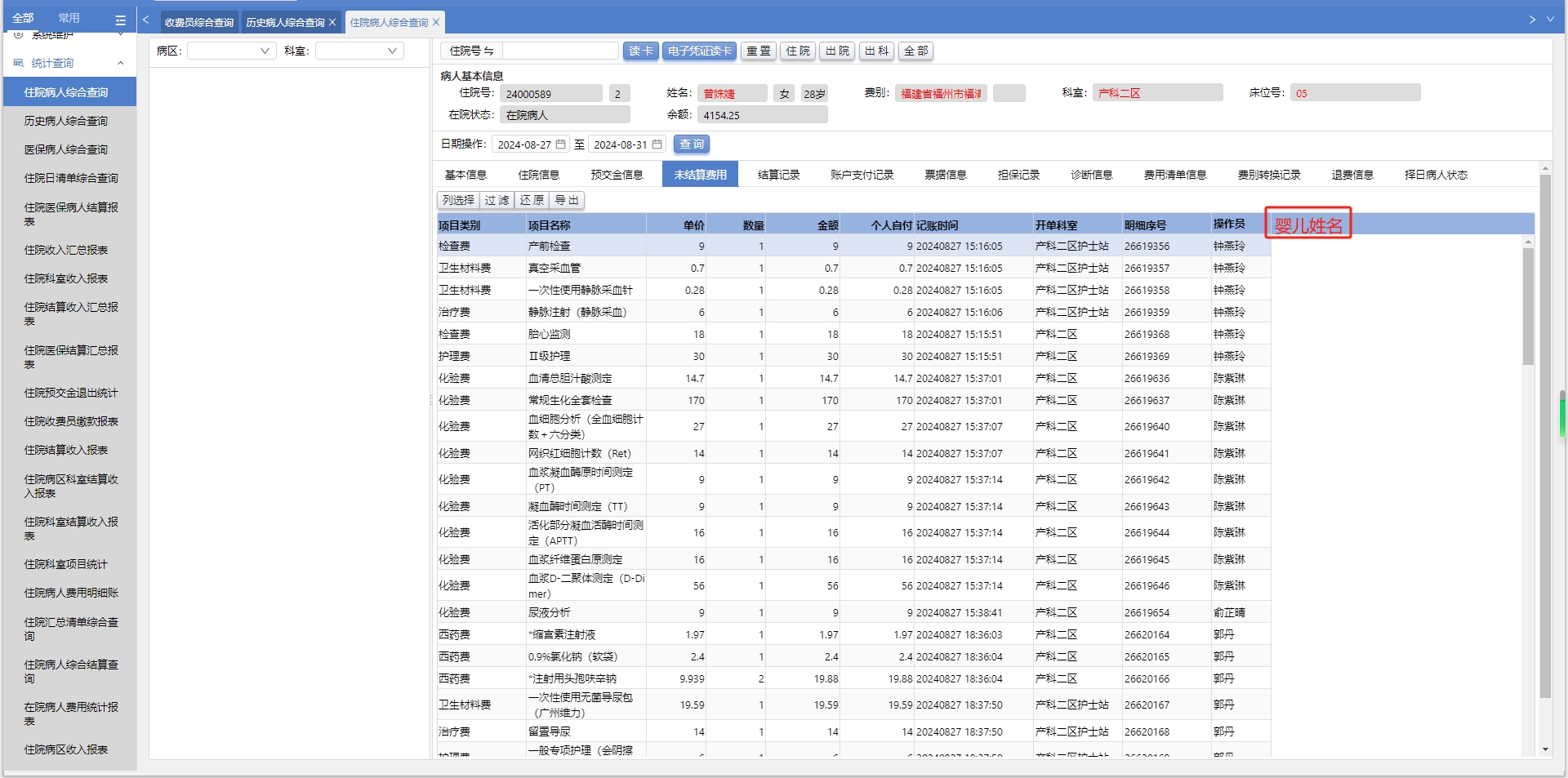The width and height of the screenshot is (1568, 778).
Task: Select the 基本信息 tab
Action: pyautogui.click(x=465, y=175)
